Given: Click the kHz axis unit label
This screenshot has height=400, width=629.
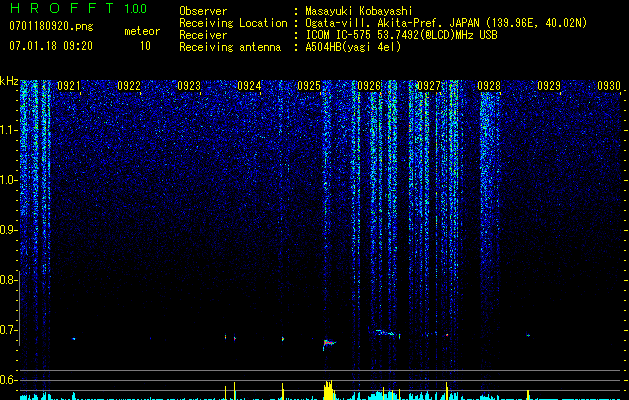Looking at the screenshot, I should (x=9, y=81).
